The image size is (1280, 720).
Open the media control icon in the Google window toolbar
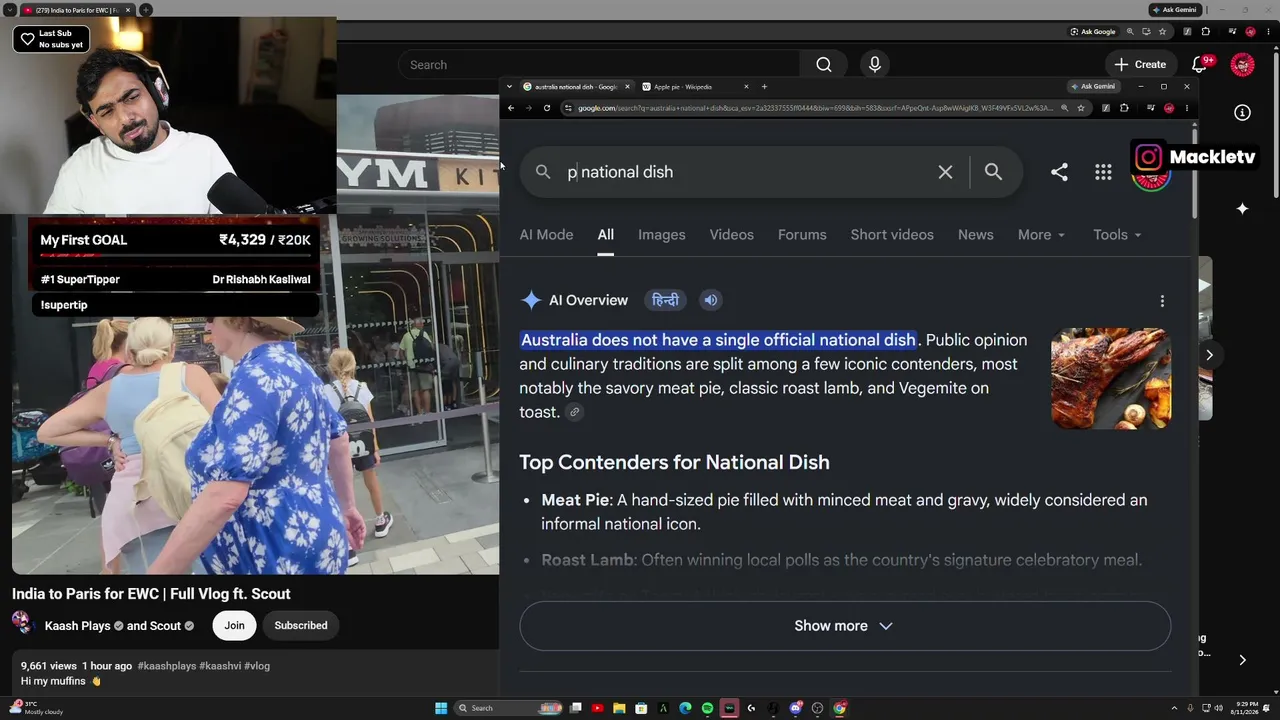1151,108
